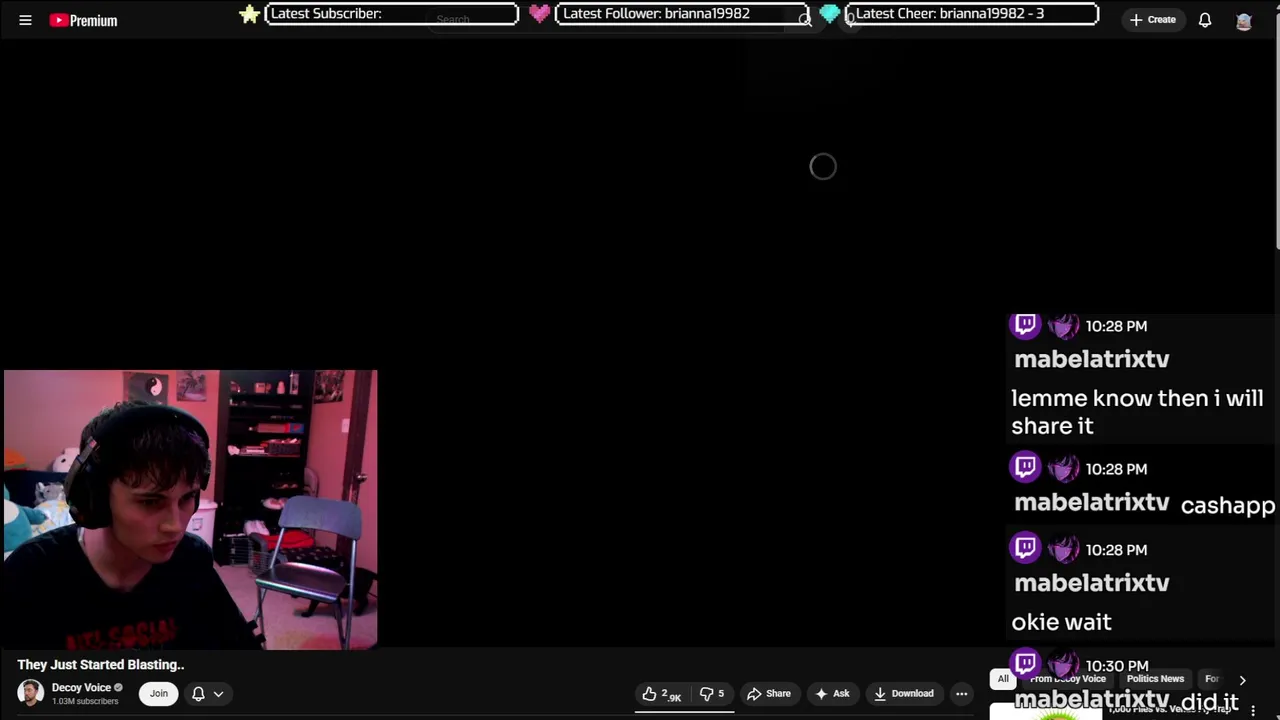Select the From Decoy Voice chip
The width and height of the screenshot is (1280, 720).
(x=1068, y=679)
